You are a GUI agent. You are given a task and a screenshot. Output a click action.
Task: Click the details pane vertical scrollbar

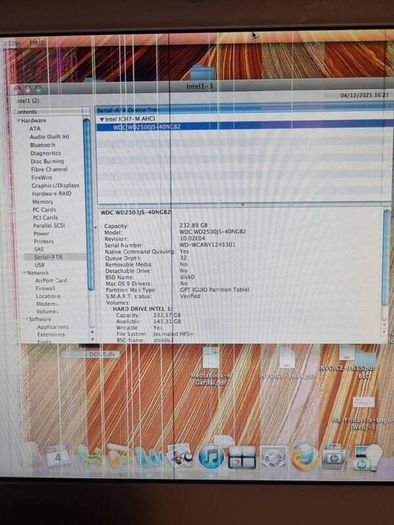[386, 258]
